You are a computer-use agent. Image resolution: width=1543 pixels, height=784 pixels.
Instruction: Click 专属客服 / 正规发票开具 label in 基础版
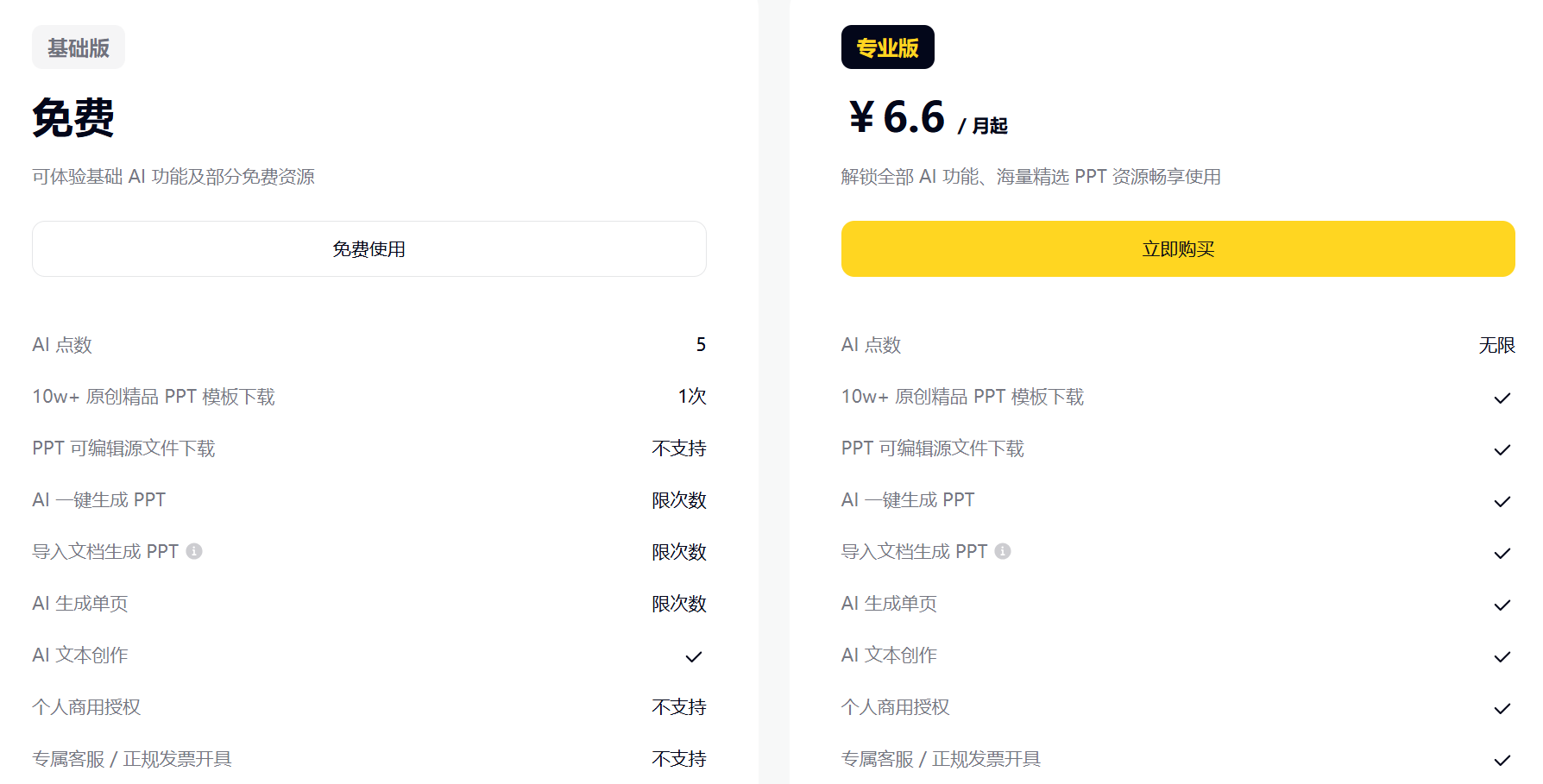tap(132, 759)
